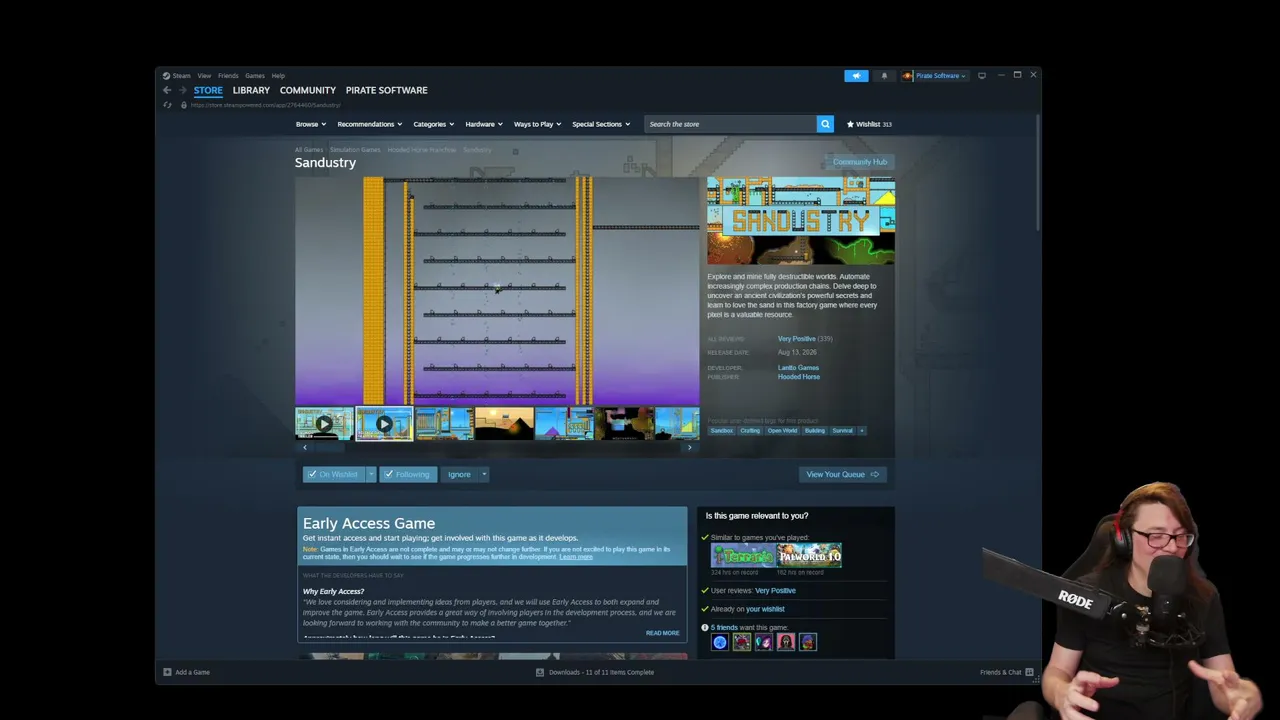Open the Games menu

click(x=255, y=76)
